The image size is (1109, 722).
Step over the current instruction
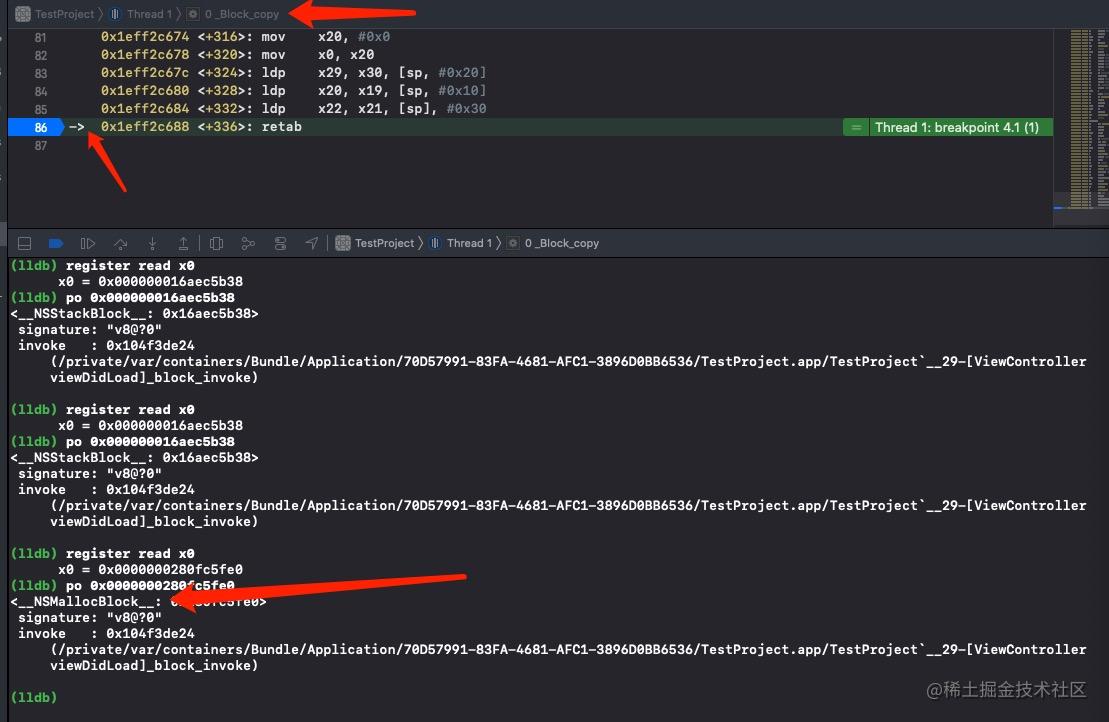120,243
